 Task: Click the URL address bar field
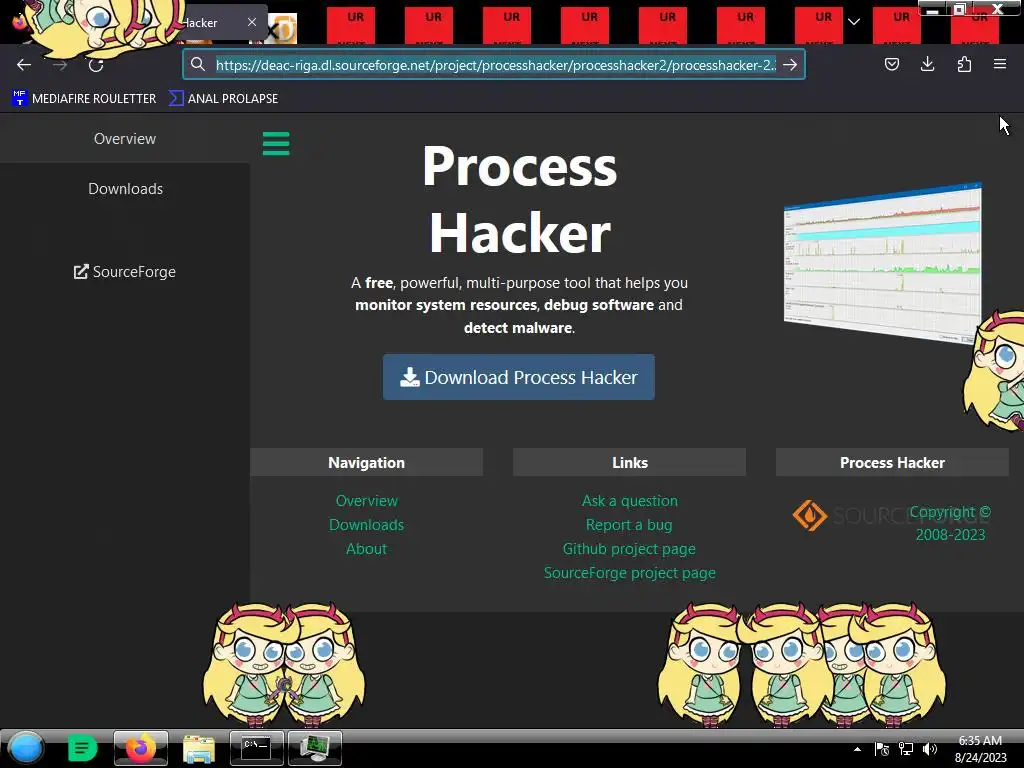496,65
